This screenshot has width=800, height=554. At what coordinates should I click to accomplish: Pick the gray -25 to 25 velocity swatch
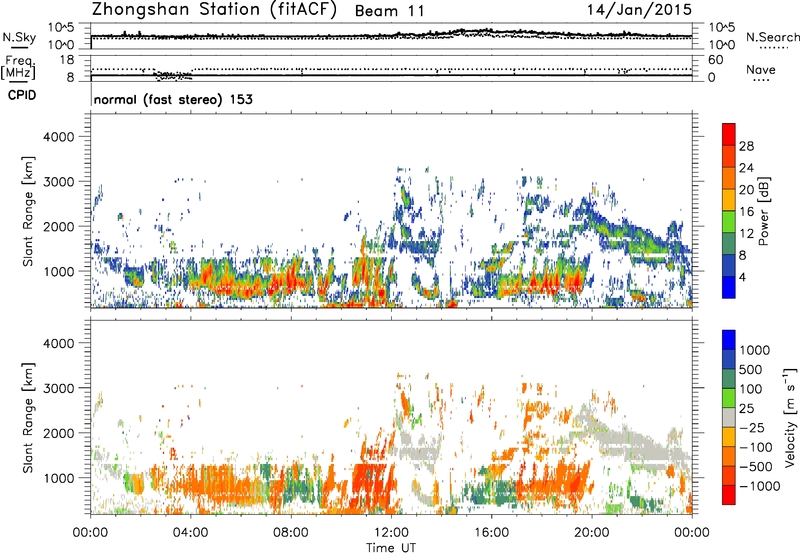click(729, 418)
